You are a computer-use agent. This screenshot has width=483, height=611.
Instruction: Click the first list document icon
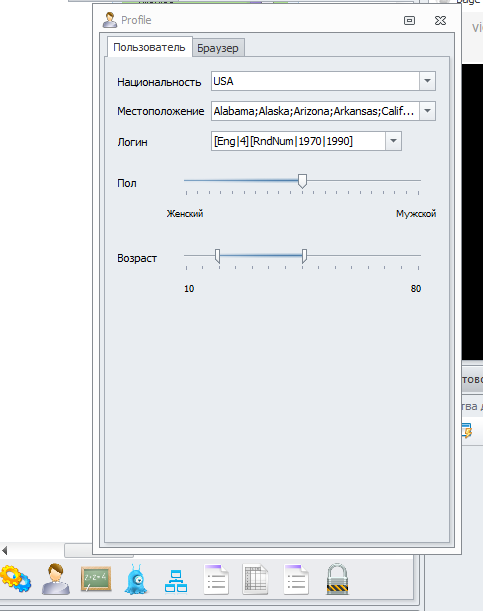[216, 579]
